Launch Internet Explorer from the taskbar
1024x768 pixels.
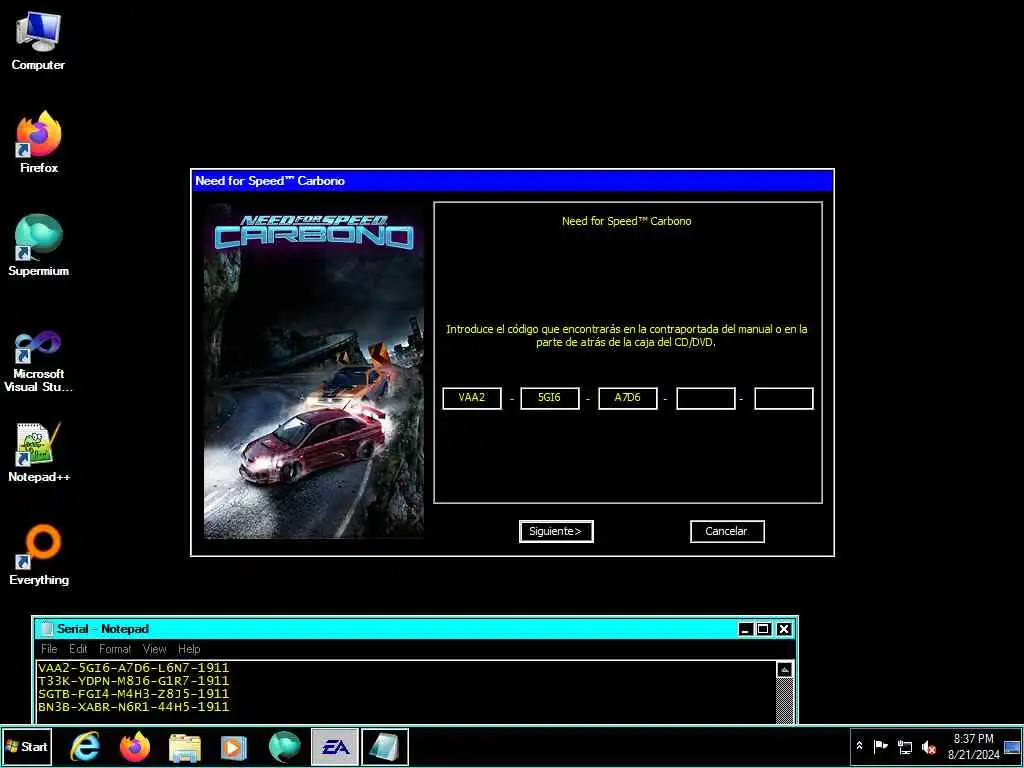[x=85, y=746]
